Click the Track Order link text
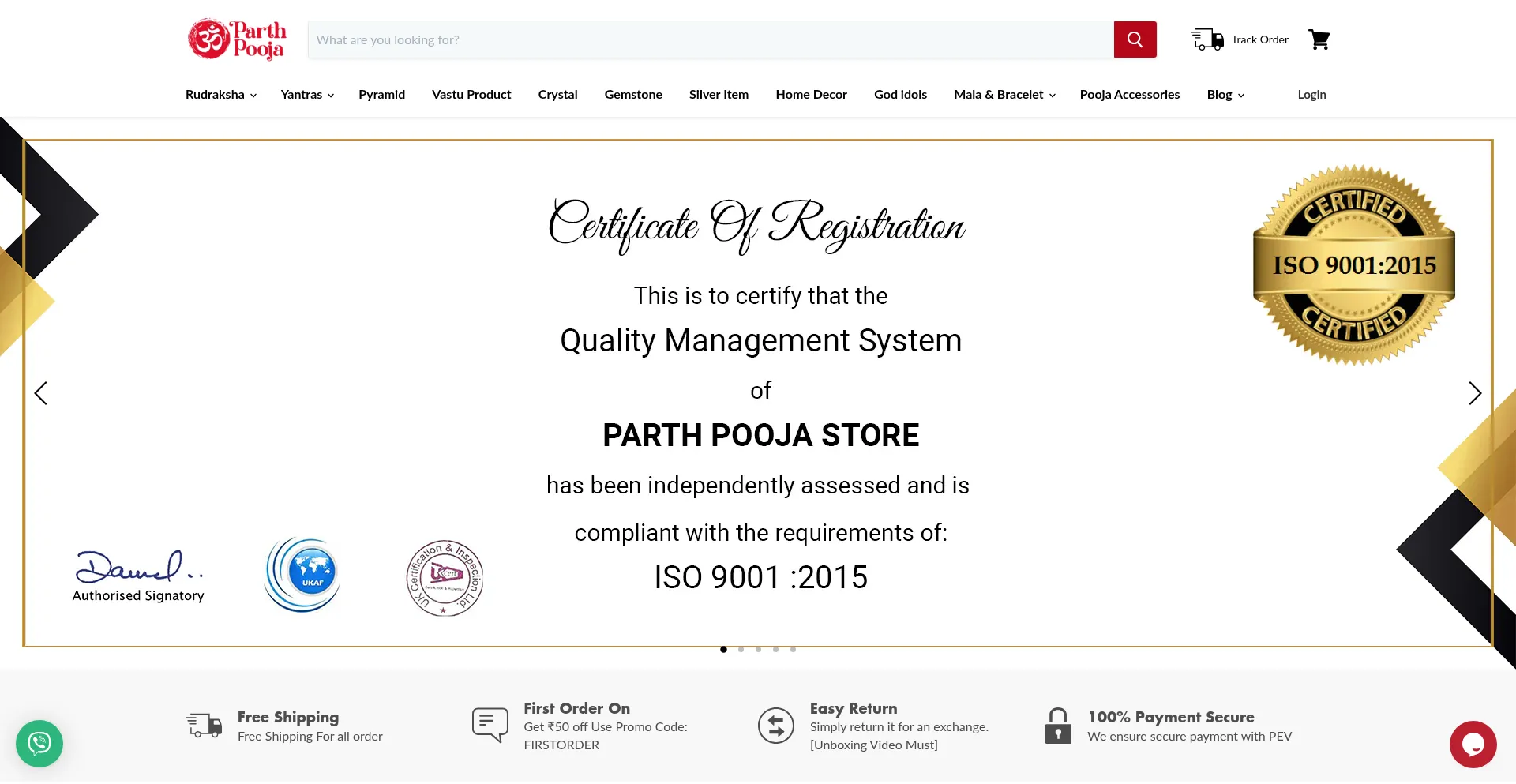The image size is (1516, 784). [1259, 39]
